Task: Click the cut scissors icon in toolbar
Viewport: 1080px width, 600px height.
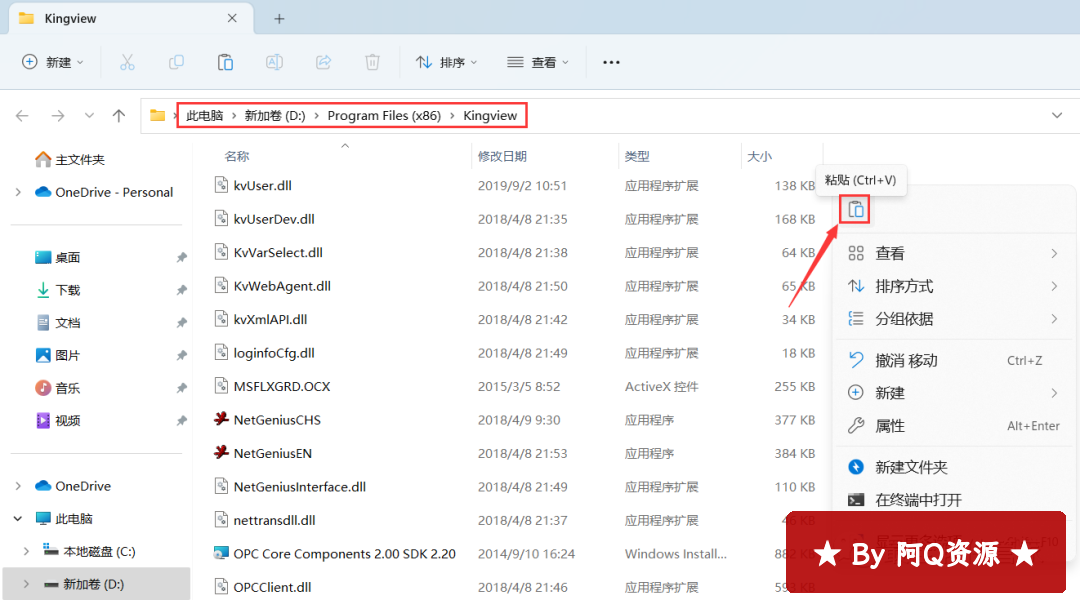Action: (x=127, y=62)
